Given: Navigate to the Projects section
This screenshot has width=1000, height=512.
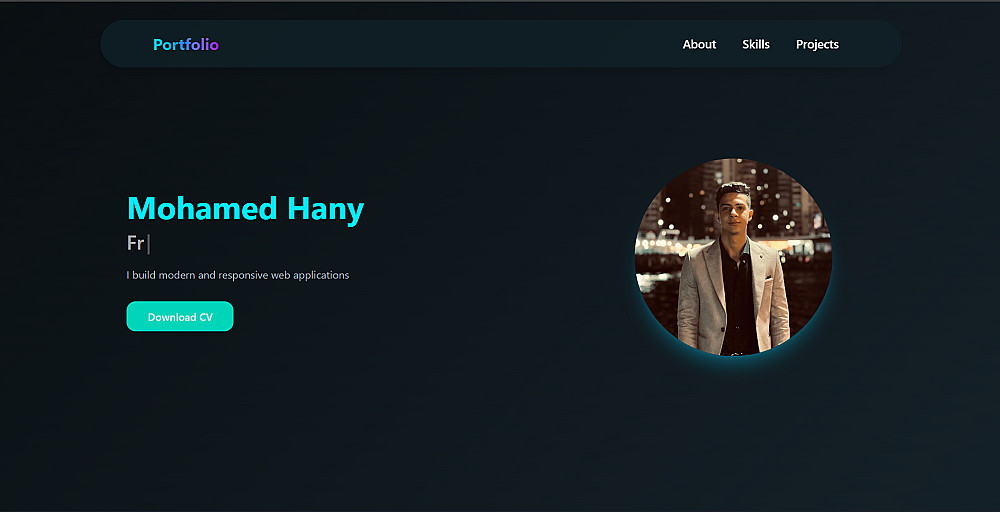Looking at the screenshot, I should click(x=817, y=45).
